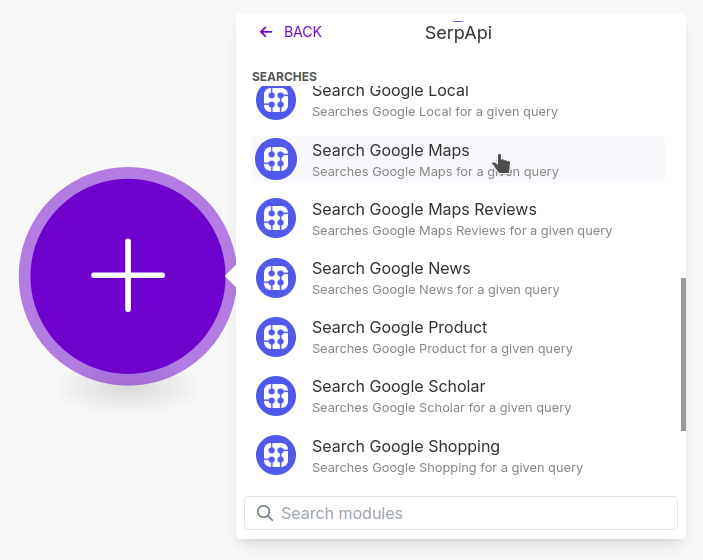Click 'Searches Google News for a given query'
Image resolution: width=703 pixels, height=560 pixels.
pos(435,290)
